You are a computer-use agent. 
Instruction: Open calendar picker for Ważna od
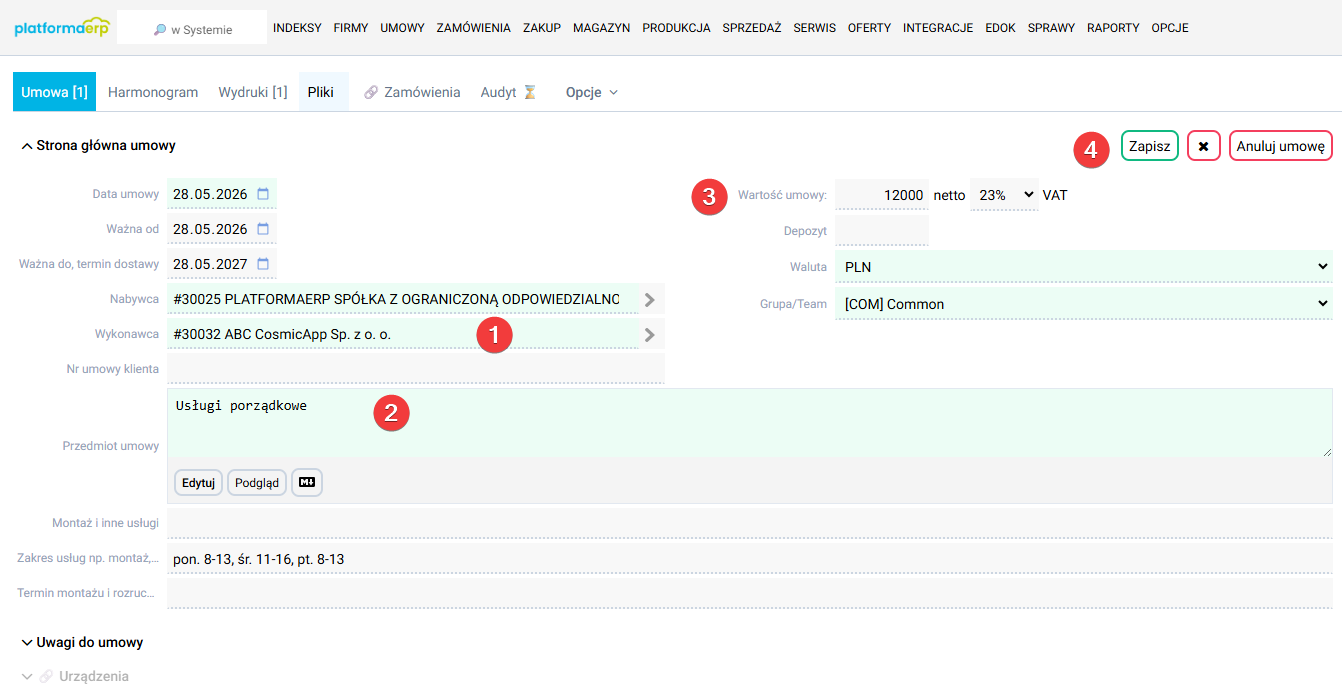tap(263, 229)
